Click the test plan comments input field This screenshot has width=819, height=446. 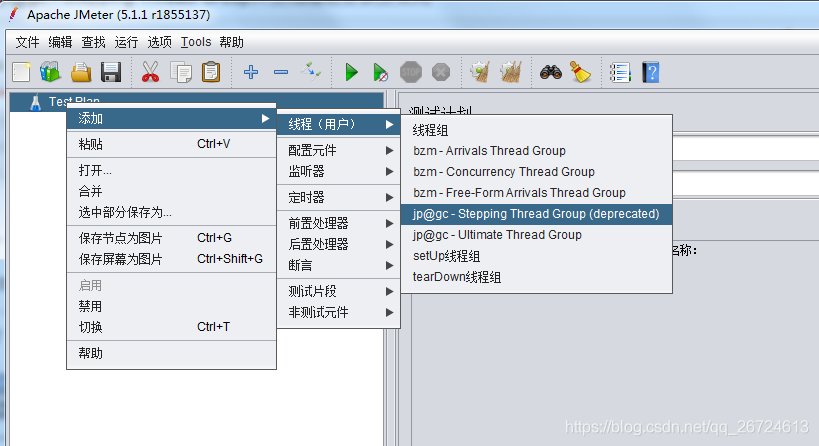[746, 183]
